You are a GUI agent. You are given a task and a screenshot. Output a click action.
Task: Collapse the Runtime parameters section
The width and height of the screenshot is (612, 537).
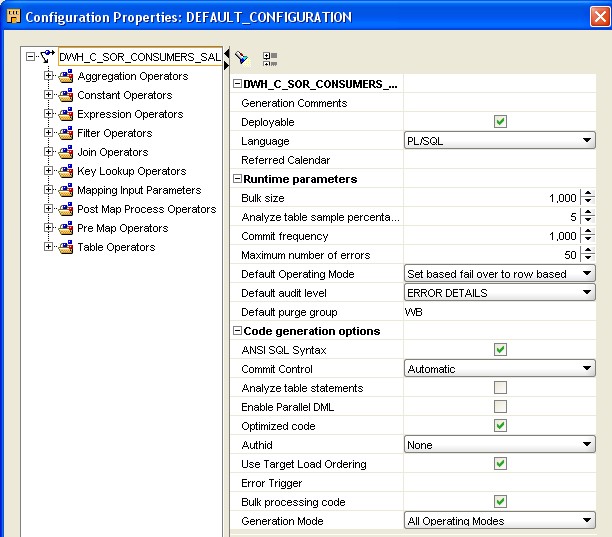[x=237, y=179]
